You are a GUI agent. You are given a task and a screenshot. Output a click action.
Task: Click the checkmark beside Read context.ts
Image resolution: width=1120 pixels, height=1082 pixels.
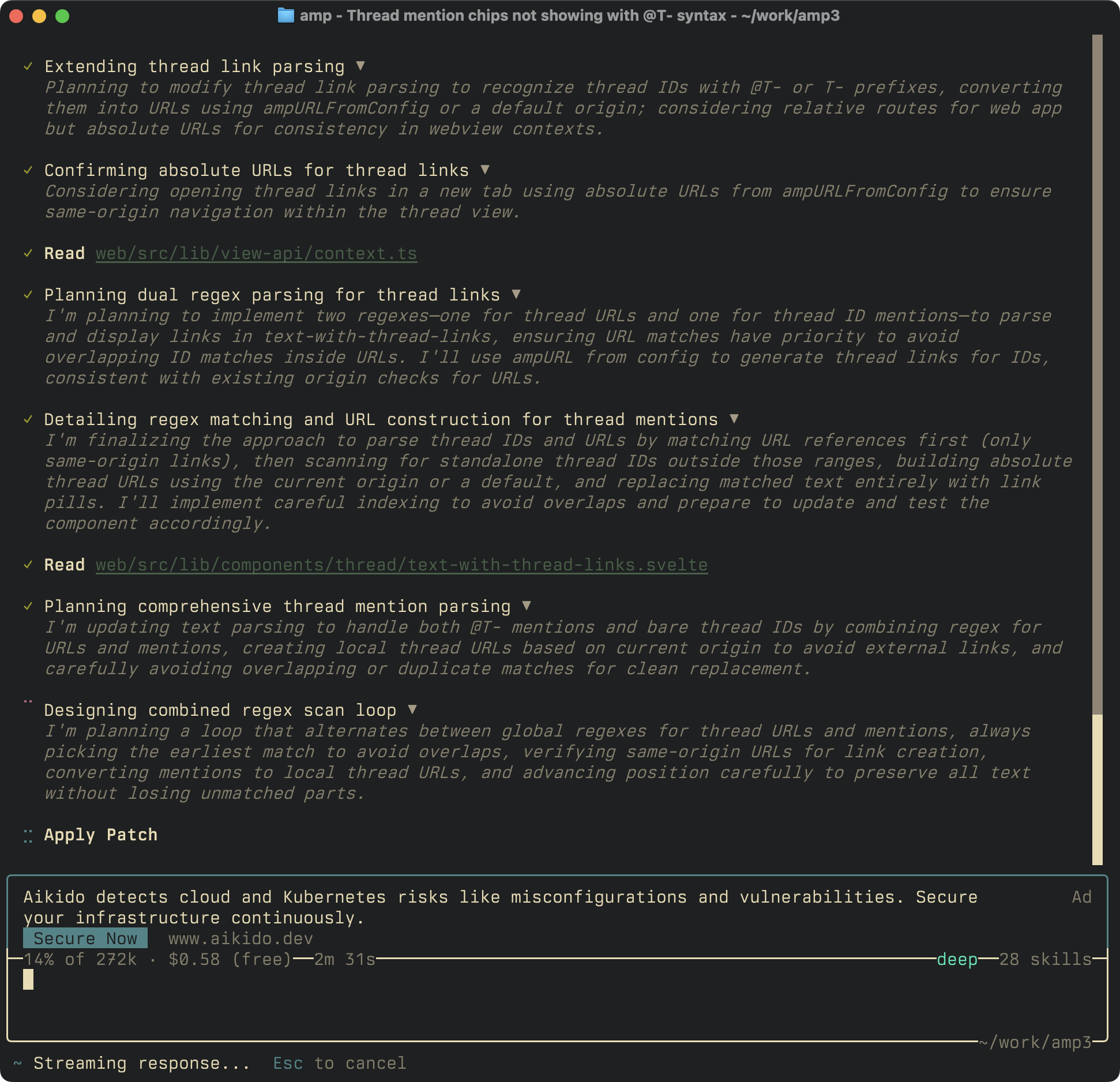click(28, 253)
